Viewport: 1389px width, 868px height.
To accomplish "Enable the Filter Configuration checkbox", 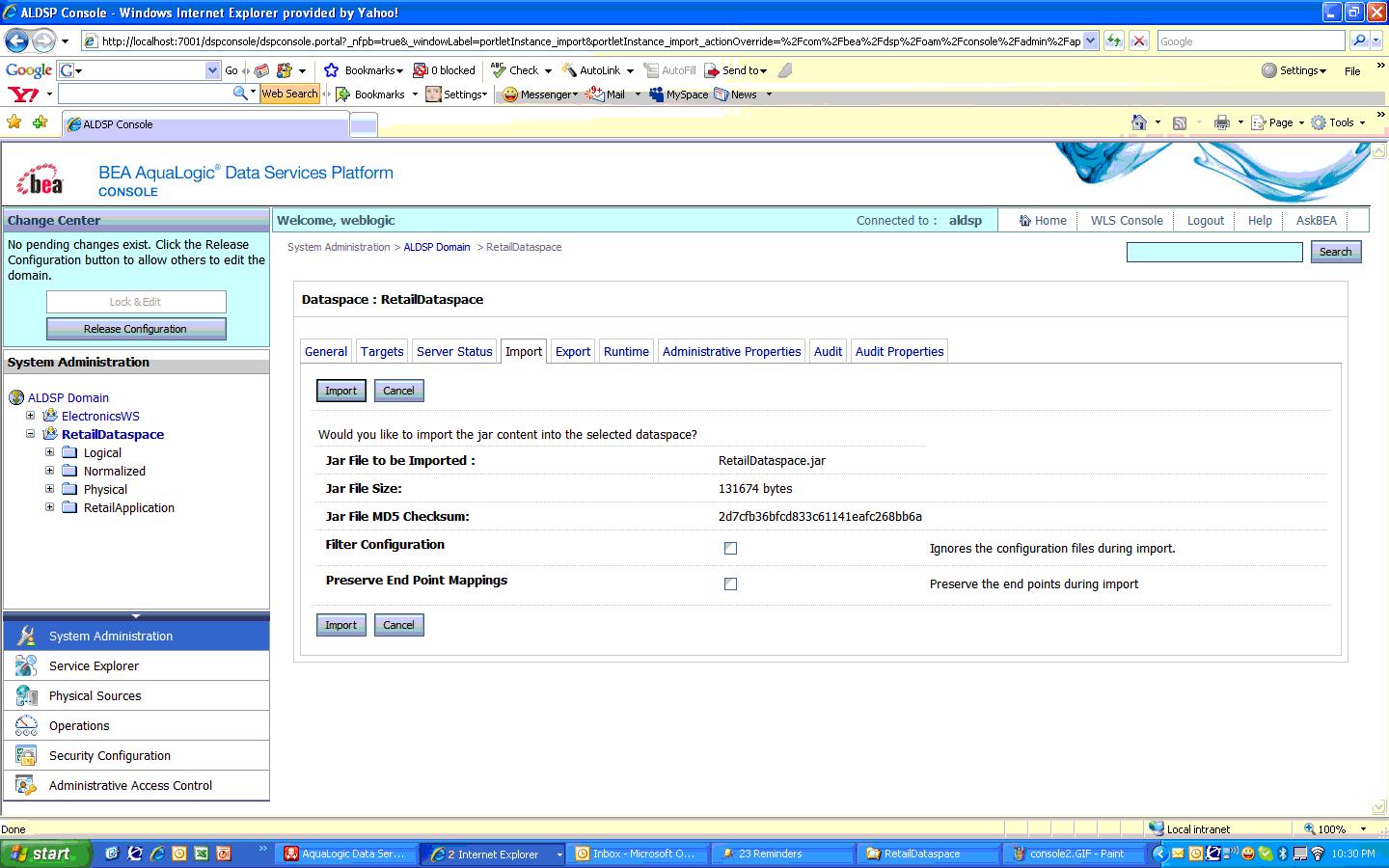I will point(730,548).
